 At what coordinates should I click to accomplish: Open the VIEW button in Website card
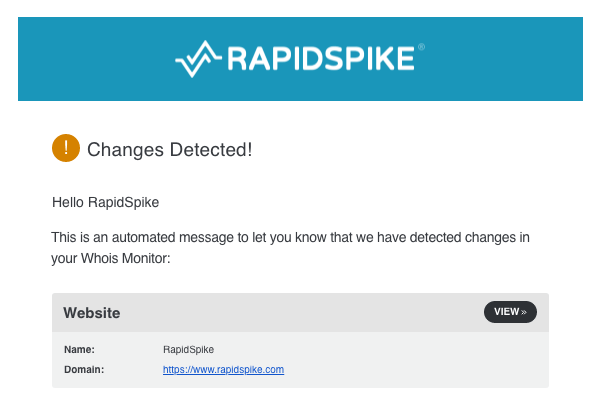tap(510, 312)
